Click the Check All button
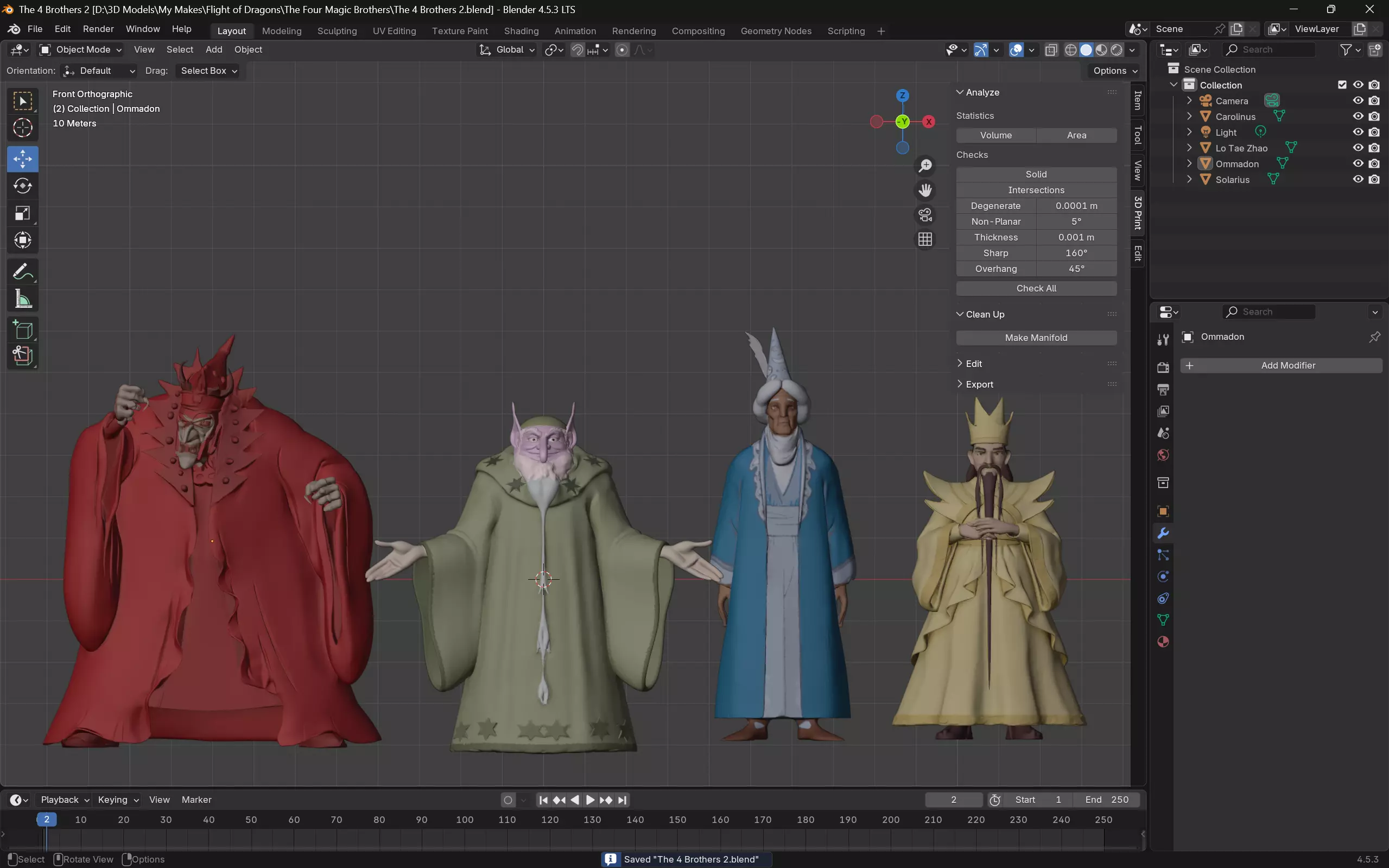Screen dimensions: 1389x868 click(x=1036, y=288)
